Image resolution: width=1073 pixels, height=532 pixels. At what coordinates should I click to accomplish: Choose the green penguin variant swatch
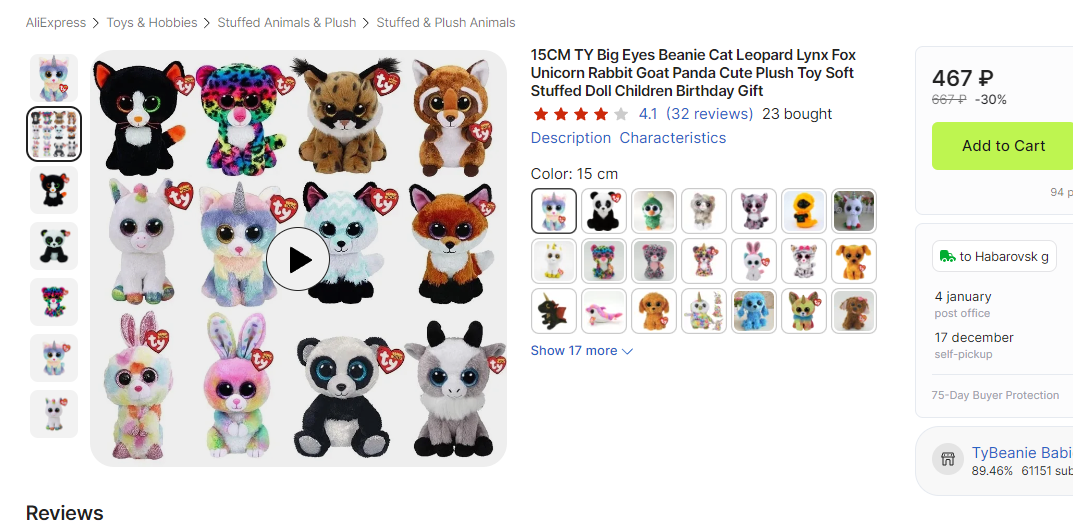click(x=654, y=211)
